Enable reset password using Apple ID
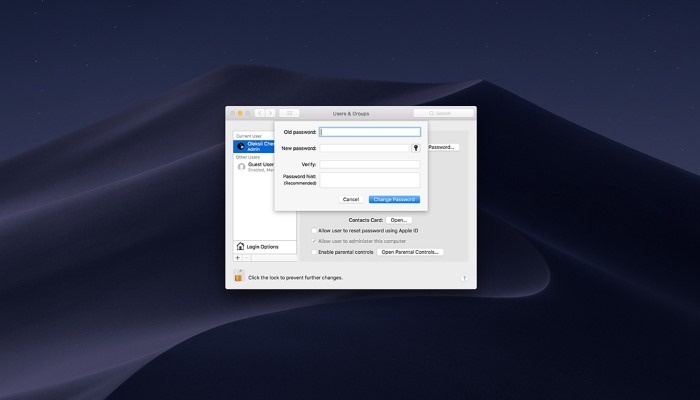This screenshot has width=700, height=400. pos(313,230)
